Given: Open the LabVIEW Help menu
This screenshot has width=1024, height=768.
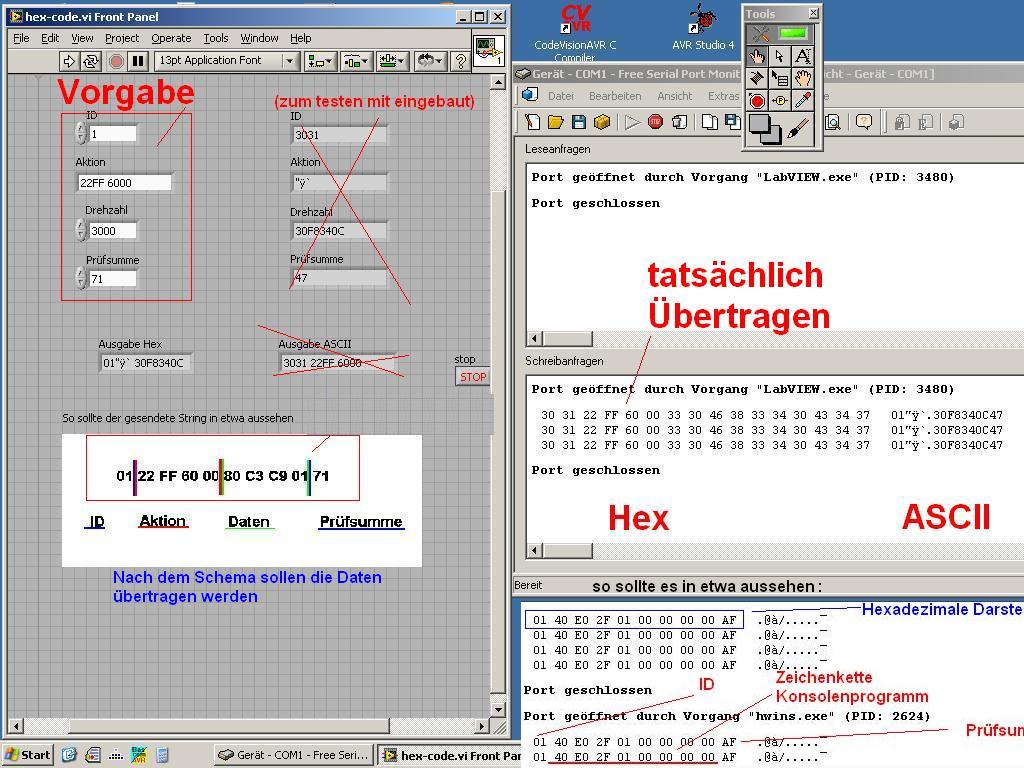Looking at the screenshot, I should click(x=300, y=38).
